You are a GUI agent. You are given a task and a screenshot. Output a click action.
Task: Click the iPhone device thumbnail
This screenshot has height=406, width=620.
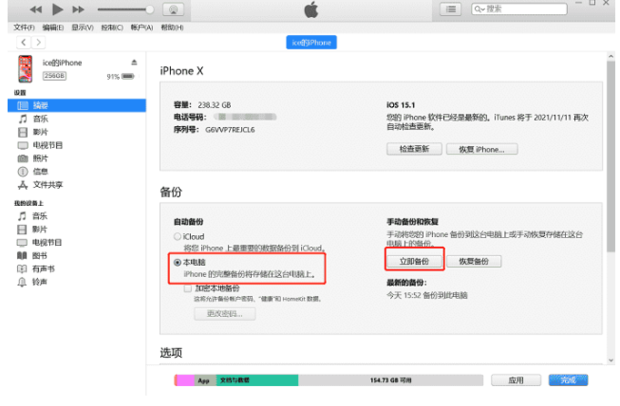pyautogui.click(x=25, y=69)
